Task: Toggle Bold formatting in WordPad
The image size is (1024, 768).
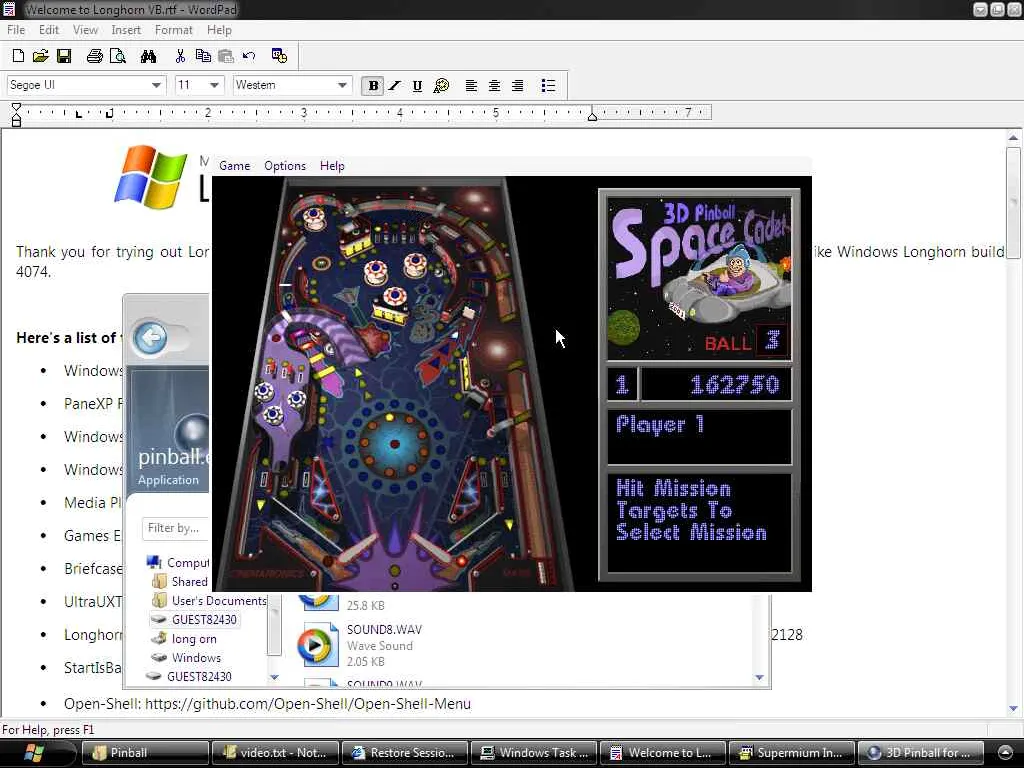Action: click(373, 86)
